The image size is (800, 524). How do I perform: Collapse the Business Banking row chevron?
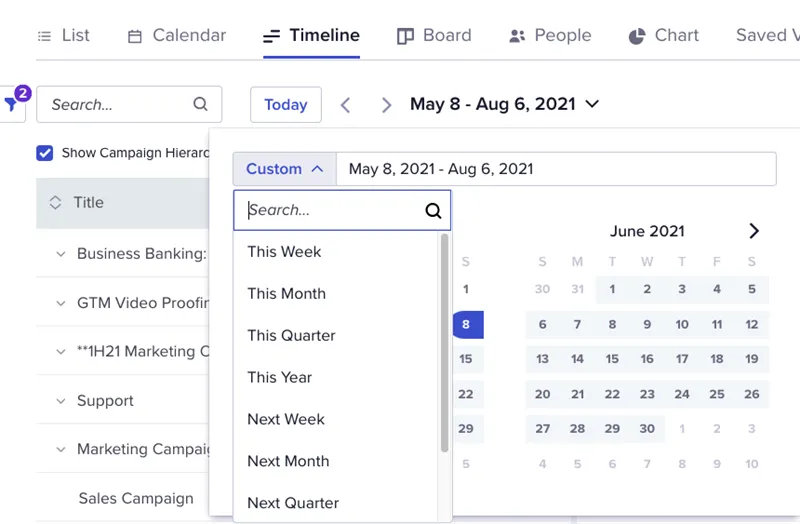coord(61,254)
